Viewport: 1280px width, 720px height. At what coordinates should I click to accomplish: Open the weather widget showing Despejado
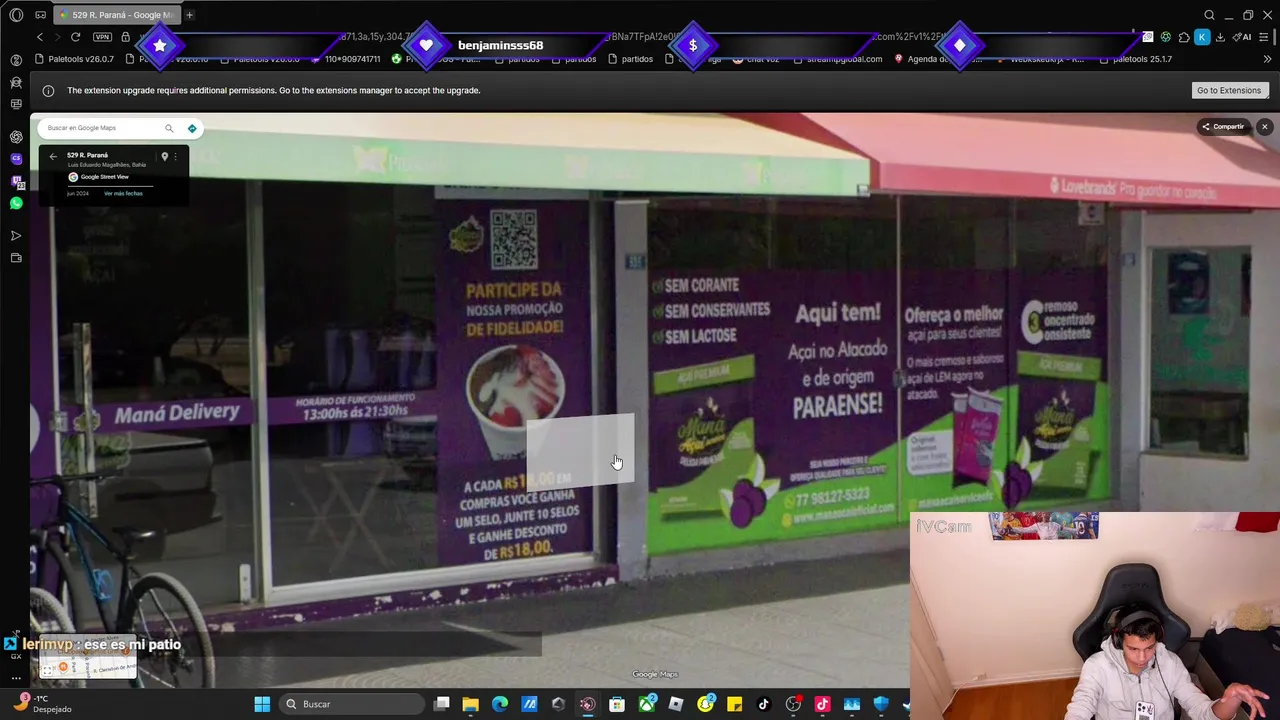coord(42,704)
